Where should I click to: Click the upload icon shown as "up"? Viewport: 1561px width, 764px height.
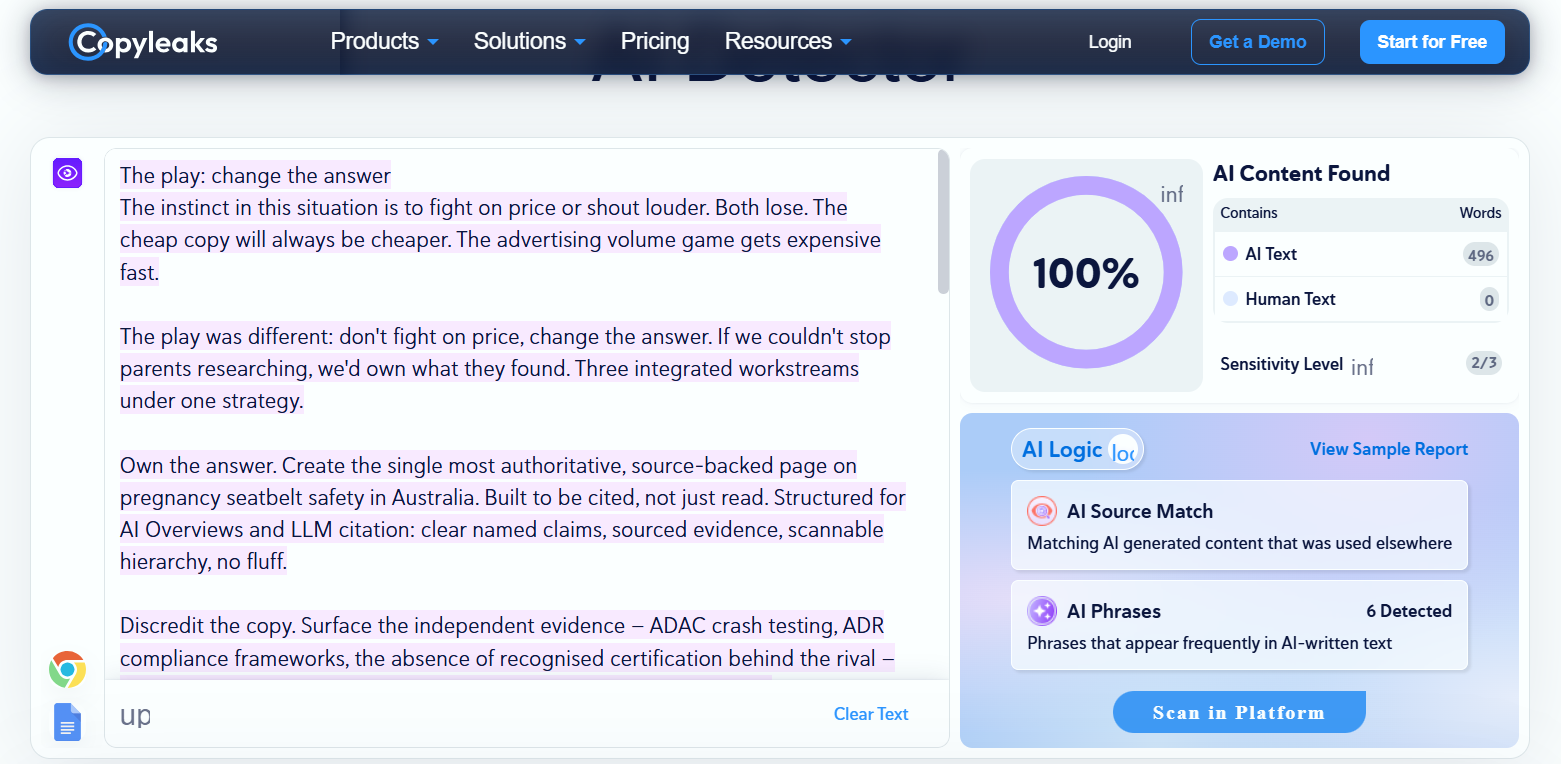coord(135,715)
